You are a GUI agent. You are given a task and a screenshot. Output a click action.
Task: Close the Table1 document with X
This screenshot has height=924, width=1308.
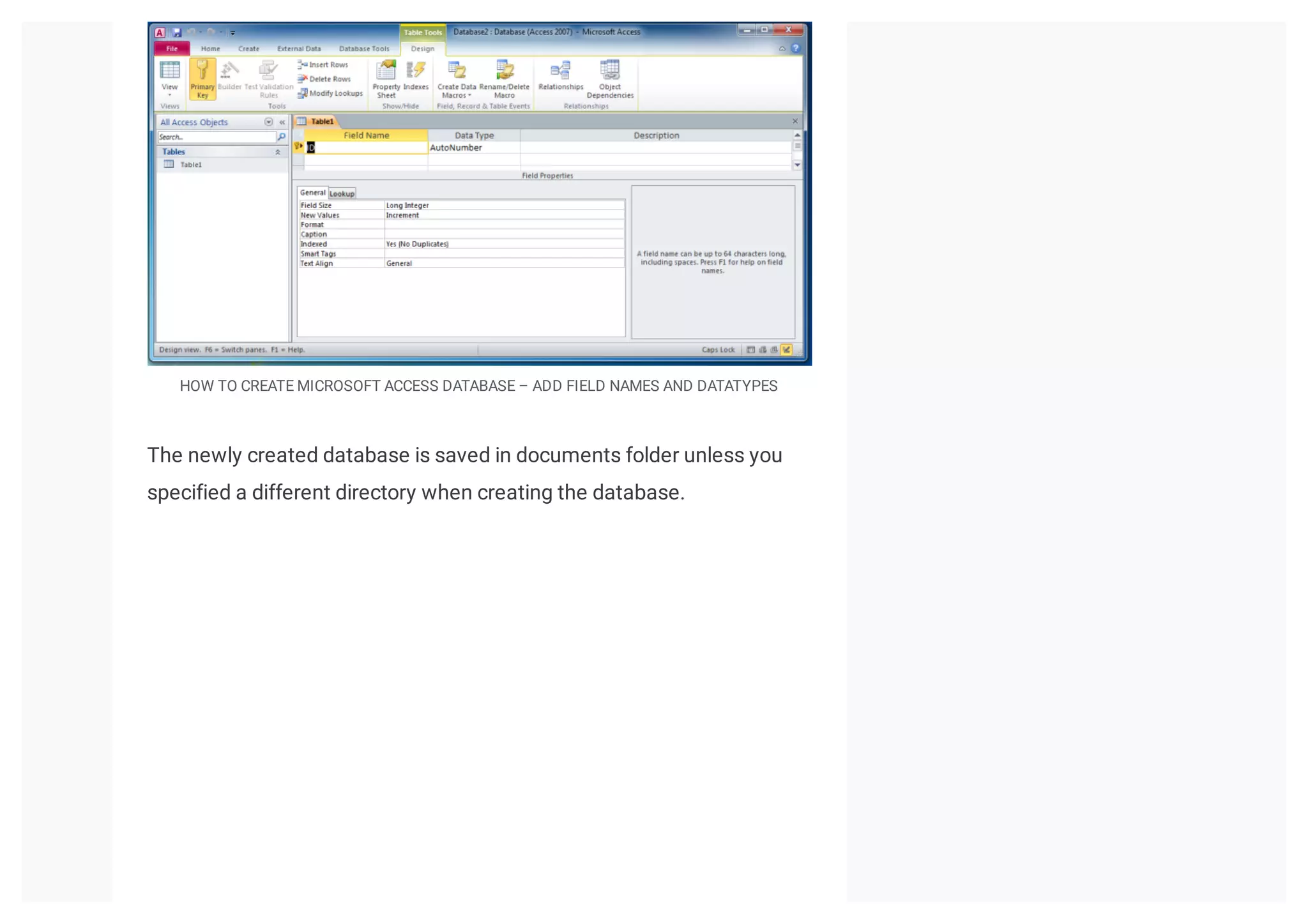click(795, 121)
